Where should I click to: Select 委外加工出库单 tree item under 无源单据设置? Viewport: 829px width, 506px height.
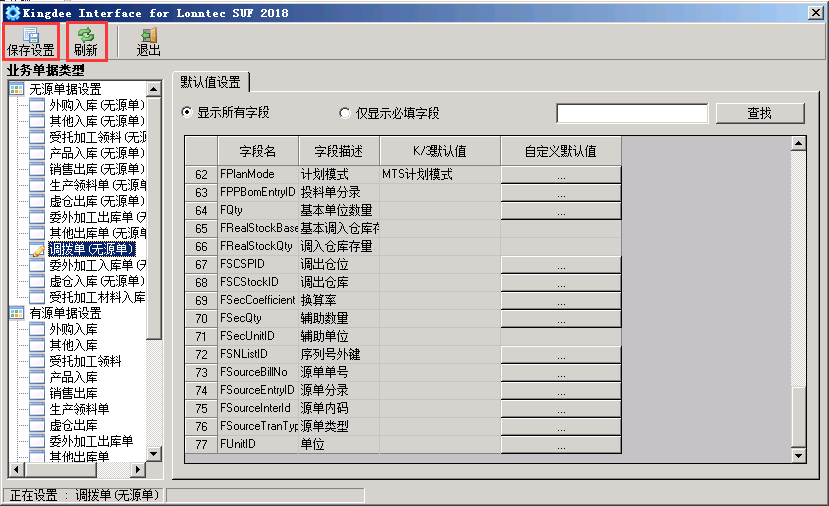pos(98,217)
